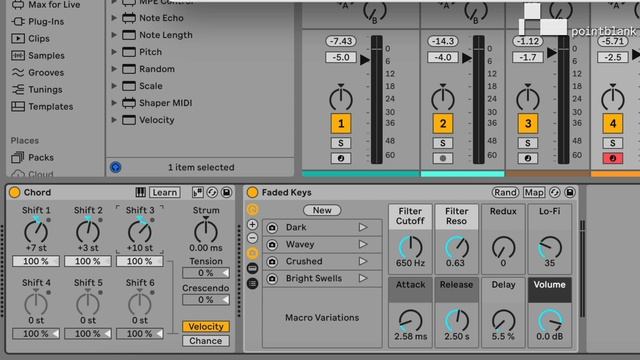Click the Shift 1 knob
The width and height of the screenshot is (640, 360).
pyautogui.click(x=36, y=231)
